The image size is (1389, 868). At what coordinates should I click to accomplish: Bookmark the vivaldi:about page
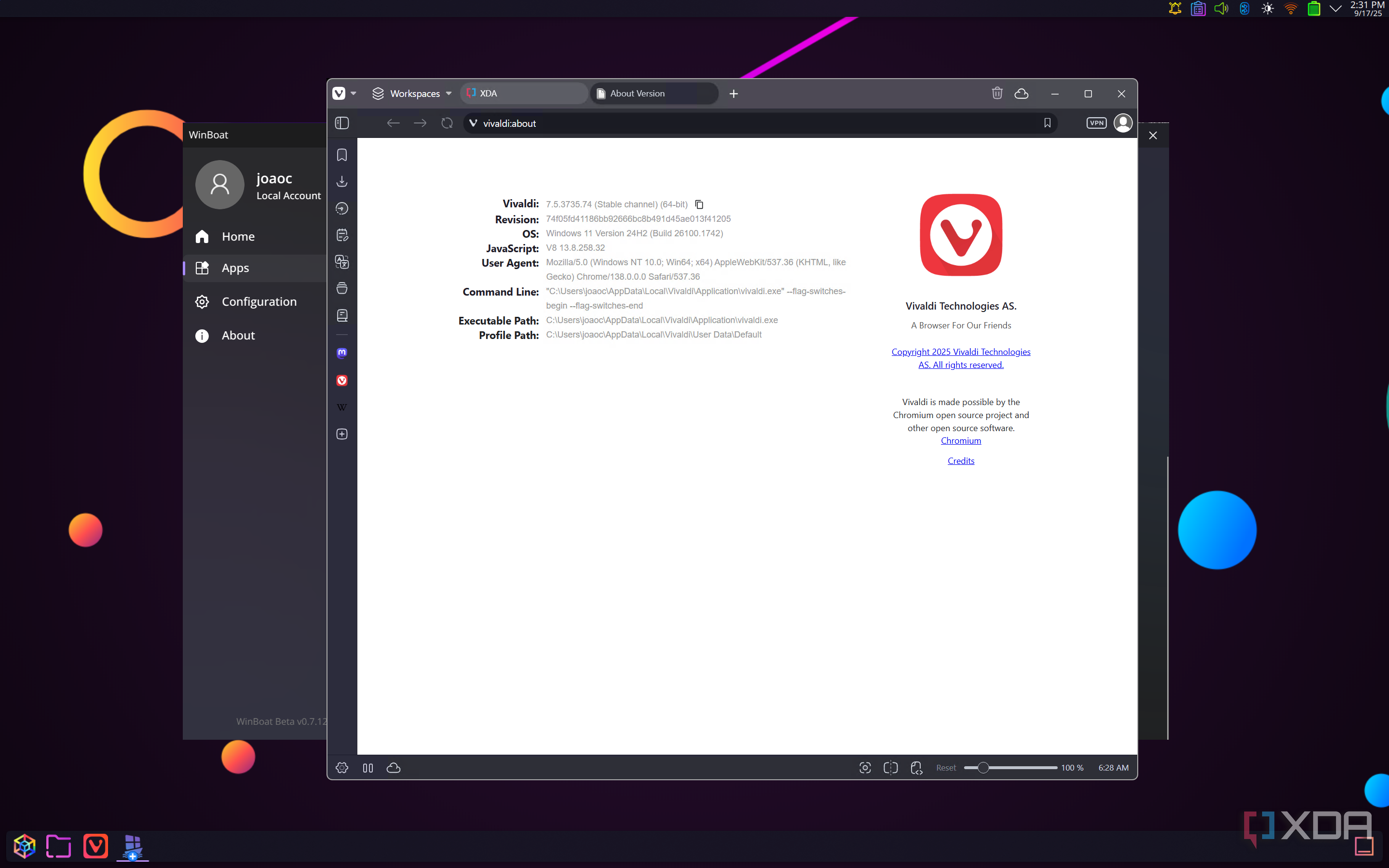pyautogui.click(x=1047, y=123)
